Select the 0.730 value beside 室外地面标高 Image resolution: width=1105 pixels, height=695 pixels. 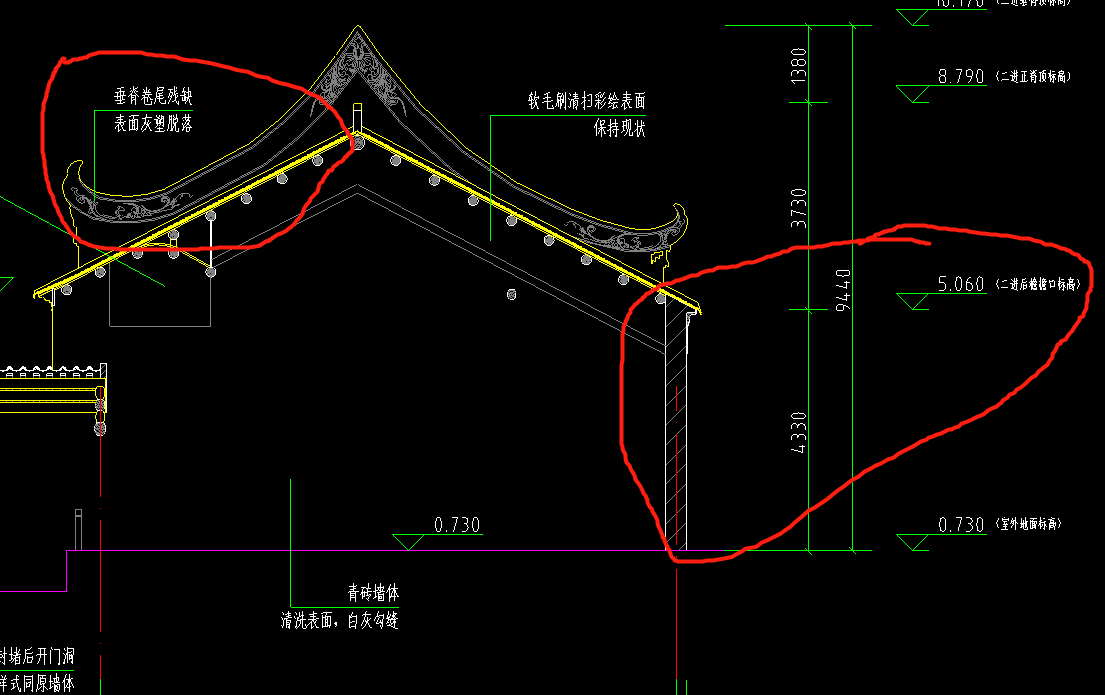[x=961, y=524]
